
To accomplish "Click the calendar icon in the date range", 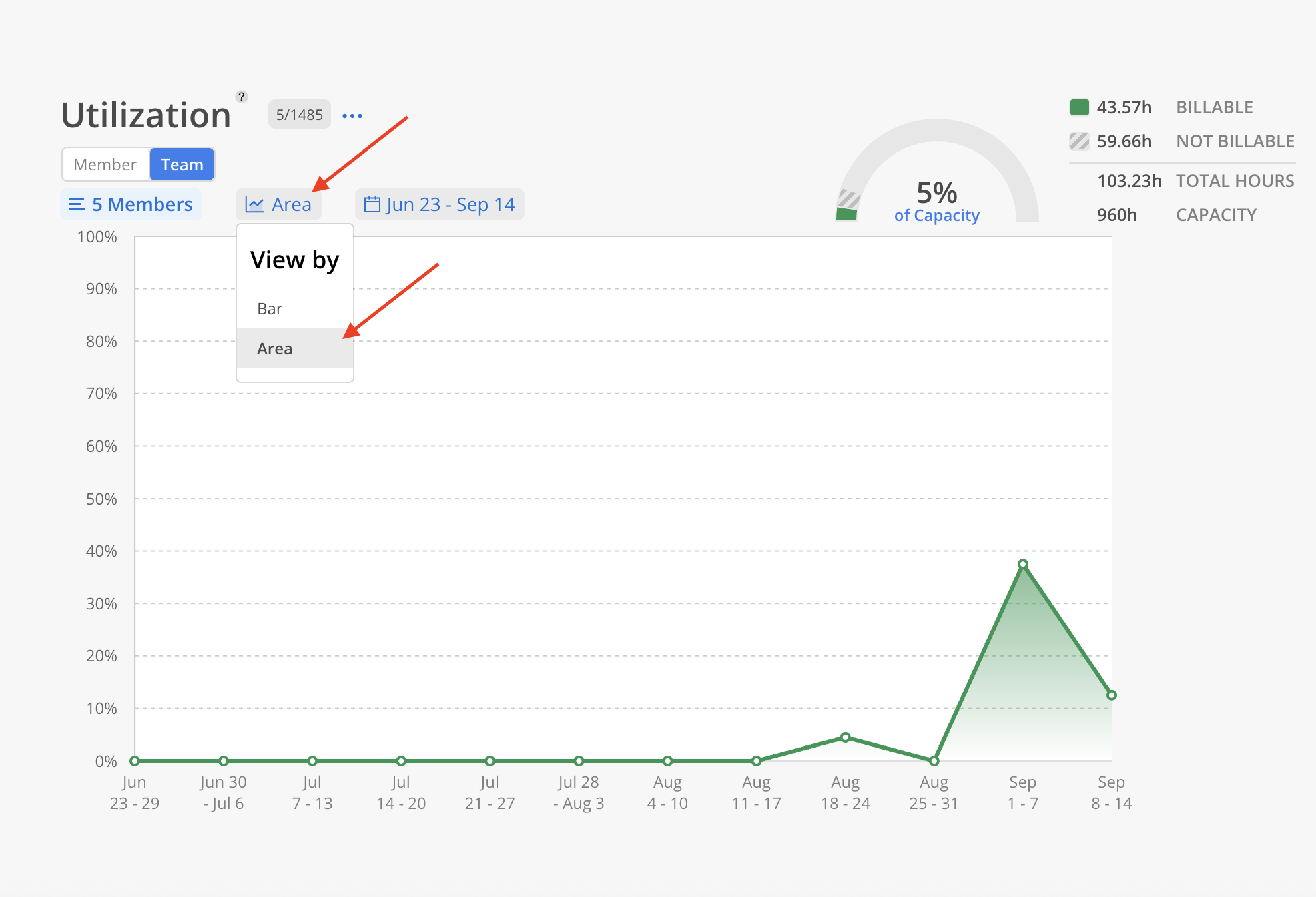I will pos(372,204).
